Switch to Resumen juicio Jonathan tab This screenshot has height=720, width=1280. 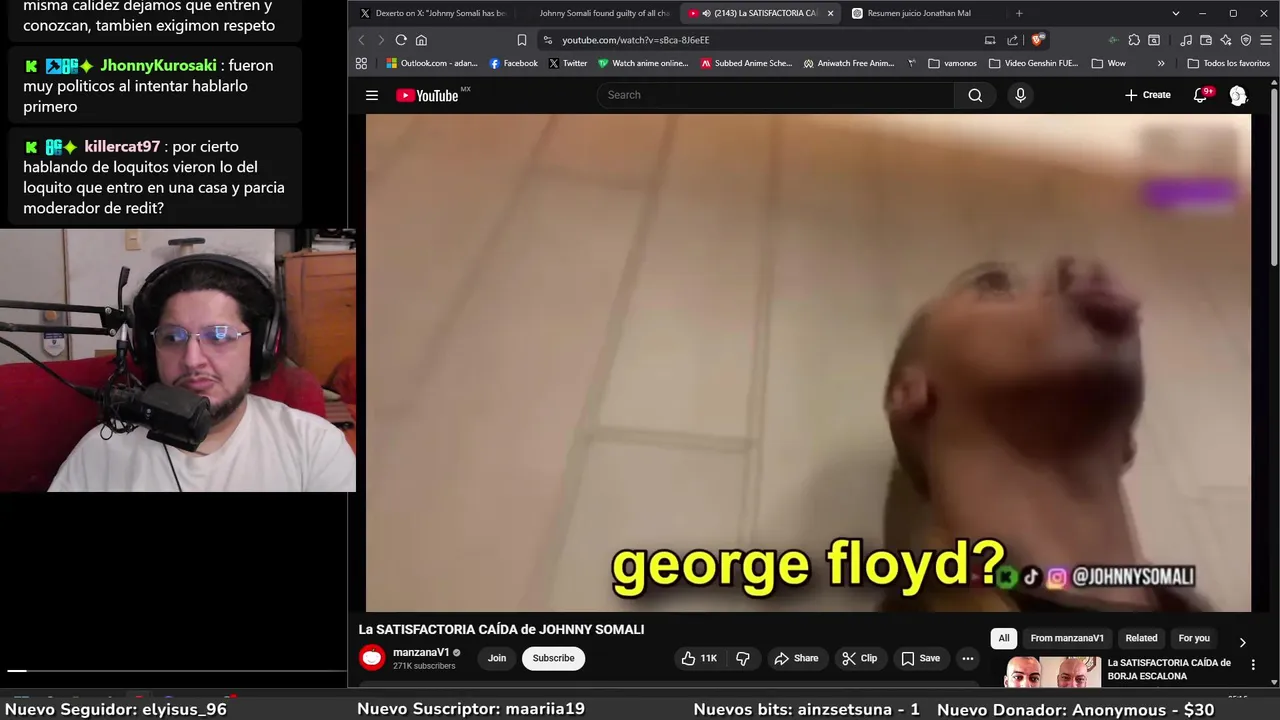coord(920,13)
